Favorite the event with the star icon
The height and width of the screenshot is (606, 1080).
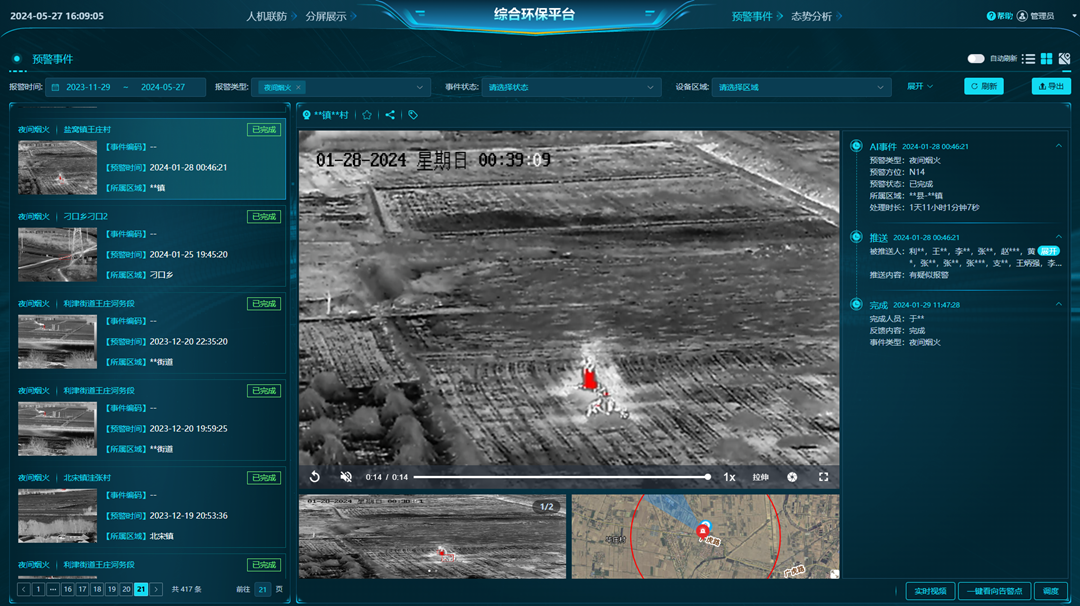click(367, 115)
